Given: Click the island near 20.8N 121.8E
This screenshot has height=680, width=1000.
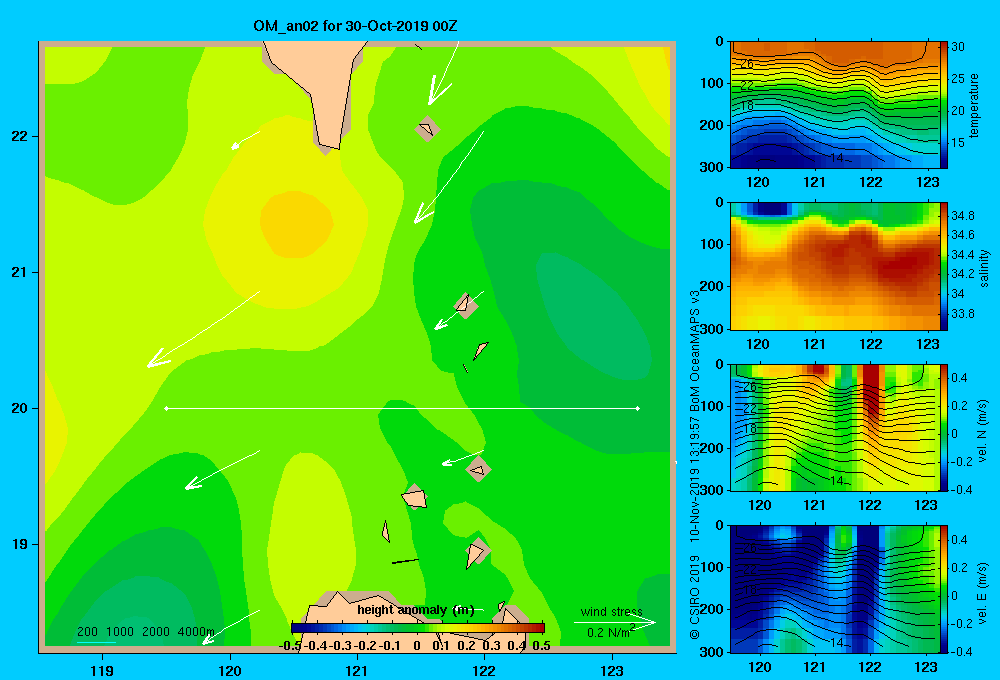Looking at the screenshot, I should tap(466, 305).
